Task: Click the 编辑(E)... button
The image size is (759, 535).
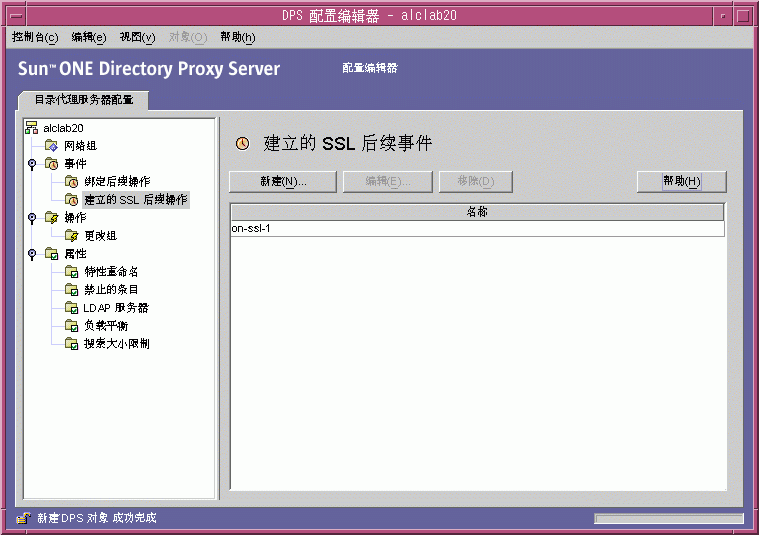Action: pos(388,182)
